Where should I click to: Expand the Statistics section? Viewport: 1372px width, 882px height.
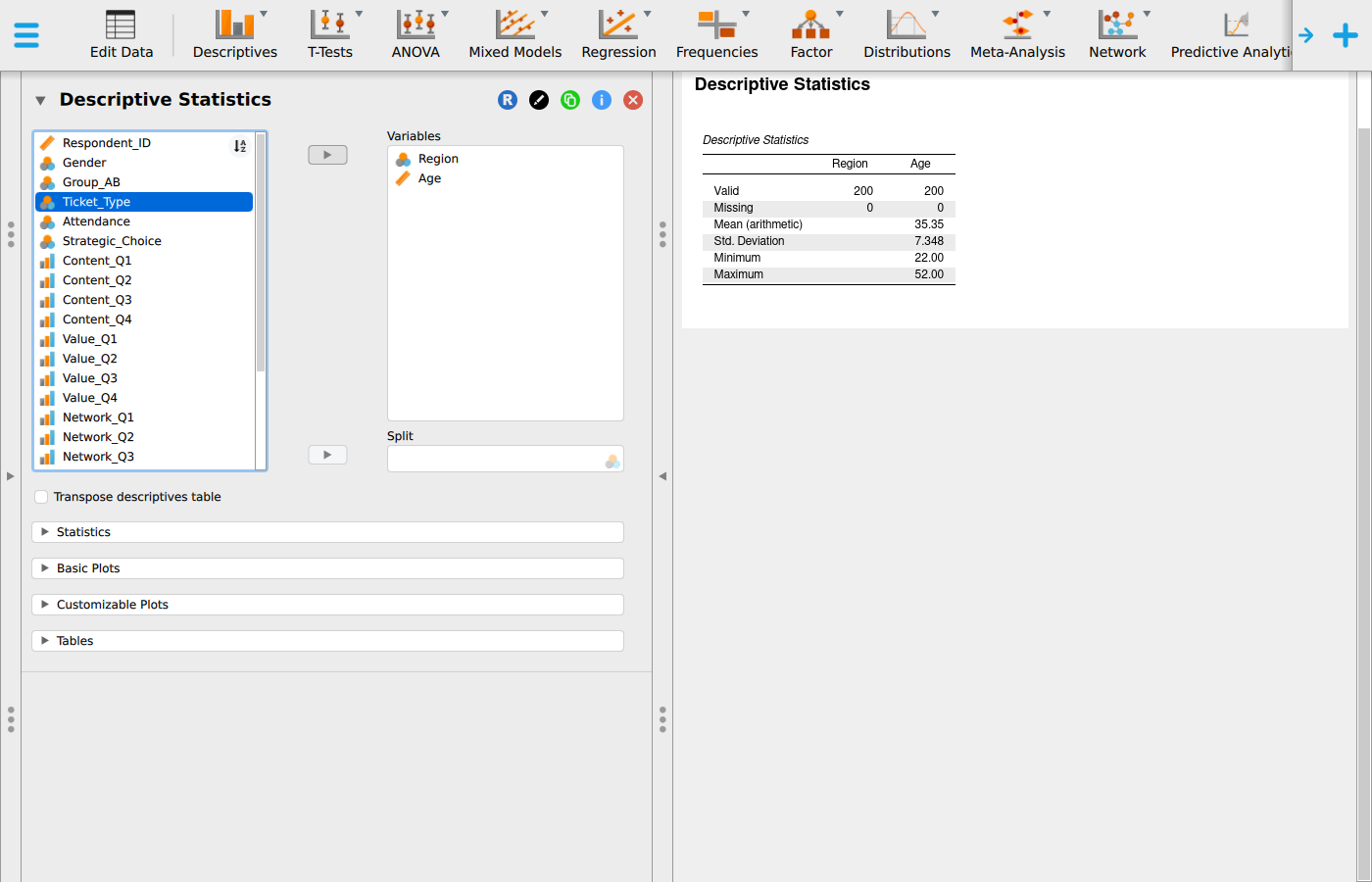click(327, 532)
